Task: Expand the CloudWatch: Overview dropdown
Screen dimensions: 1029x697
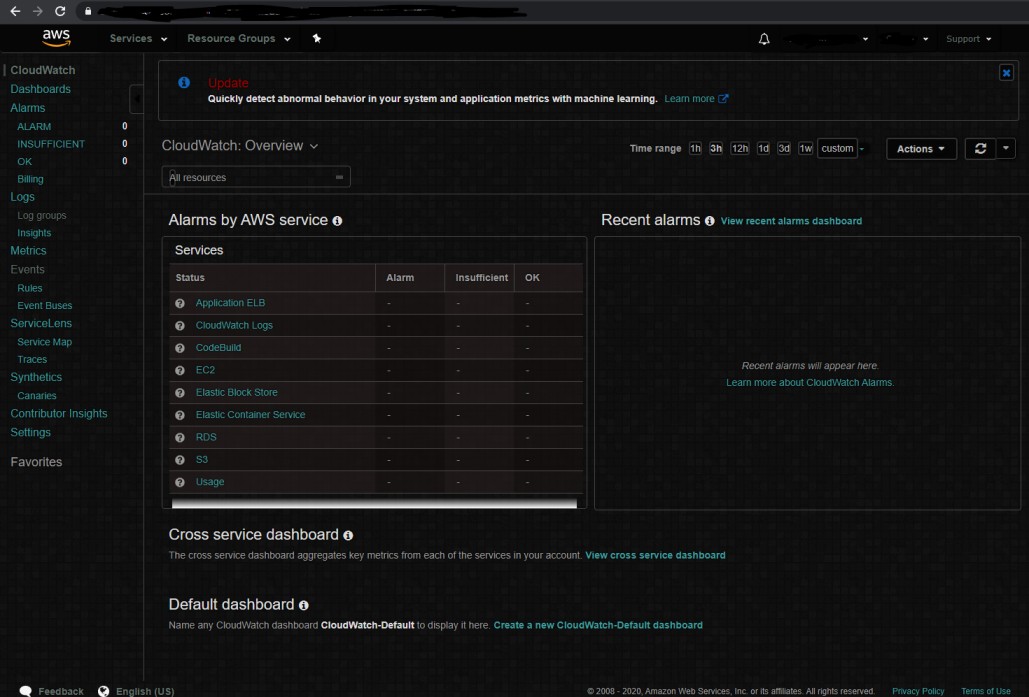Action: click(x=240, y=146)
